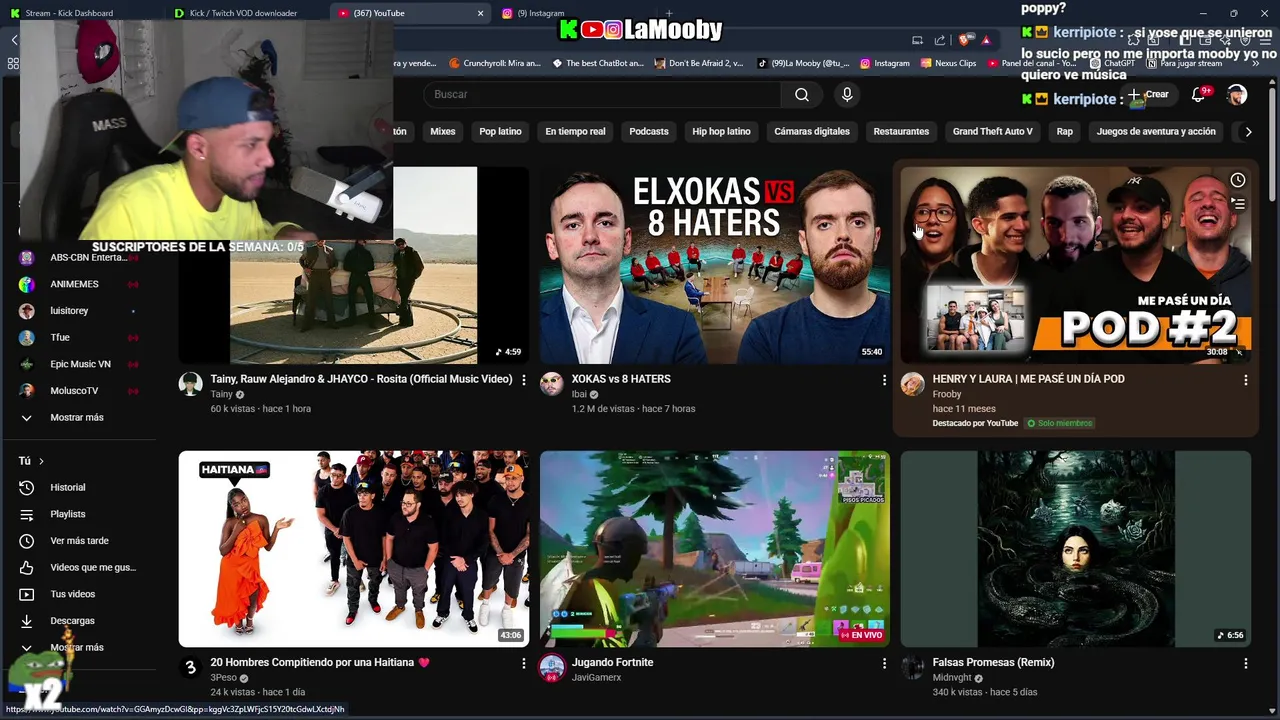
Task: Add POD #2 video to watch later
Action: pos(1238,180)
